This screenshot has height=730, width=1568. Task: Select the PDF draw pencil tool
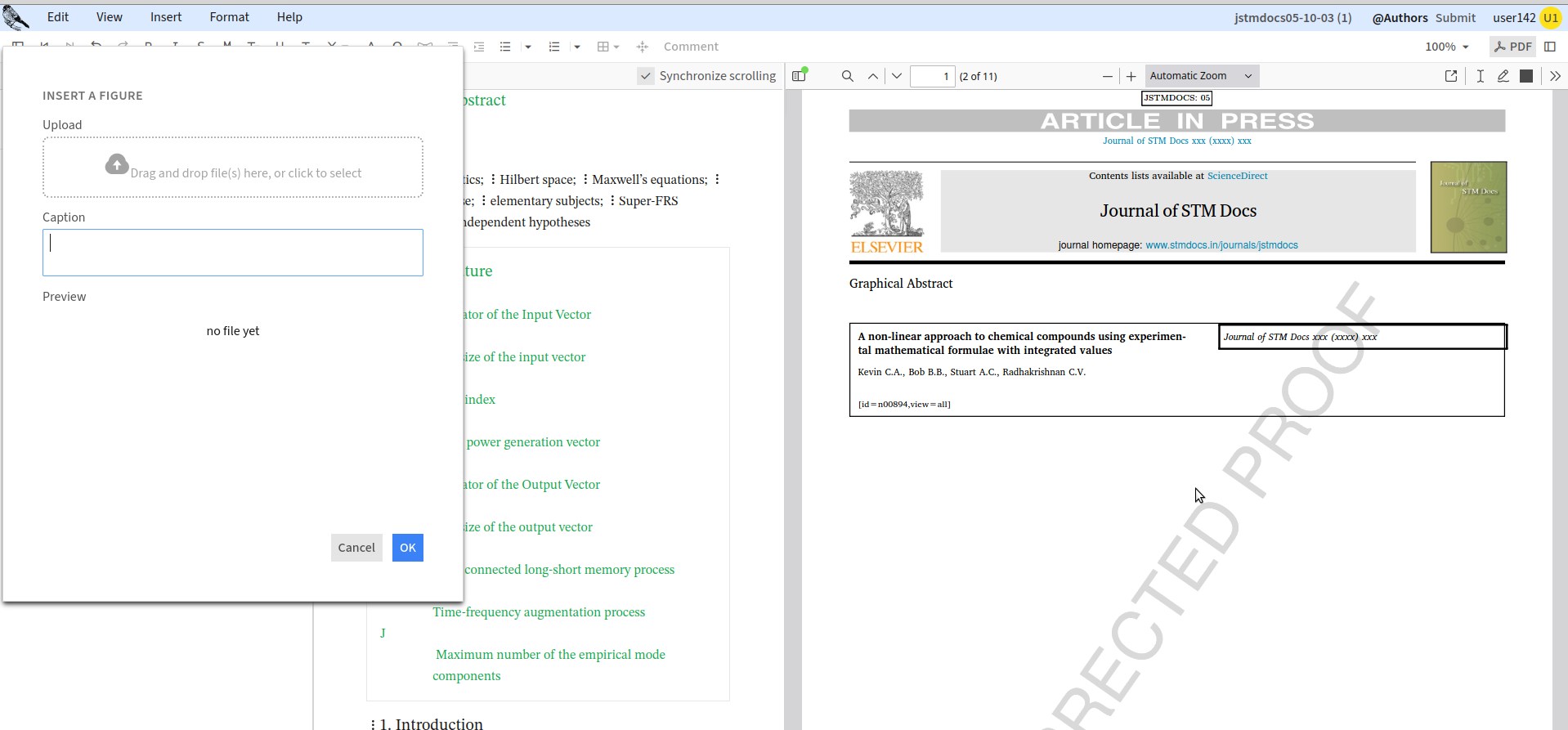point(1503,76)
